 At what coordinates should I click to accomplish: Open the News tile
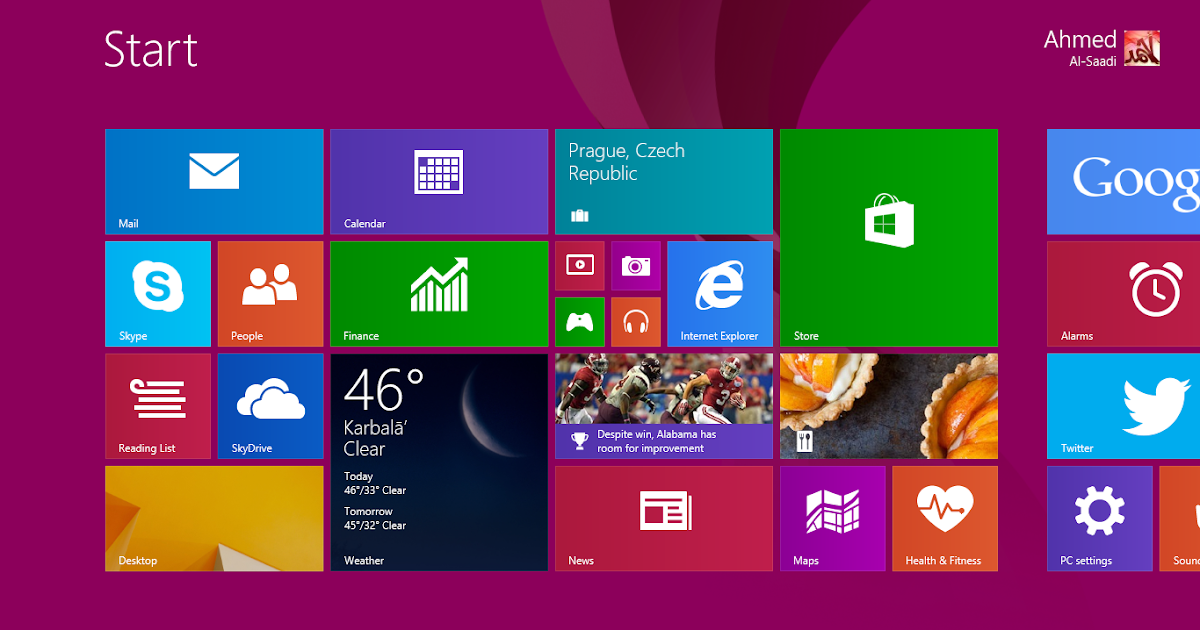click(664, 518)
